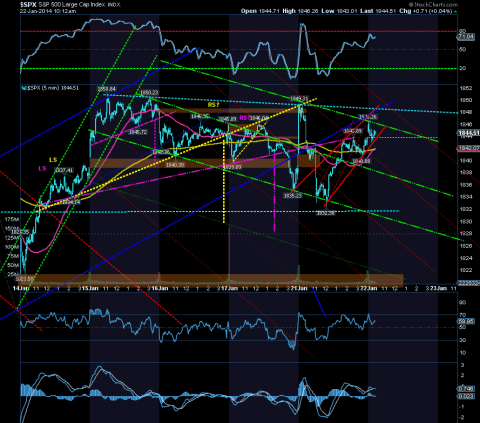Click the 1844.51 current price tag on axis
The image size is (480, 423).
pyautogui.click(x=469, y=133)
